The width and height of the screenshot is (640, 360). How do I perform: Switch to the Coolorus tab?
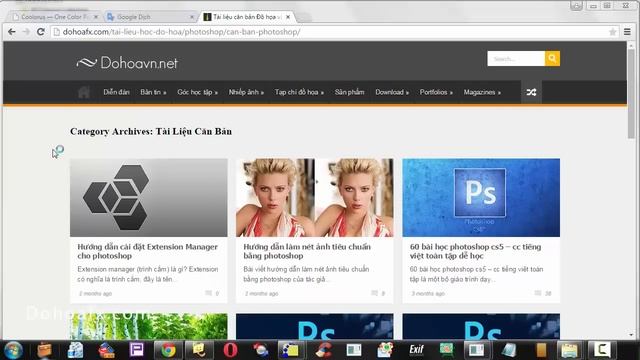point(53,17)
